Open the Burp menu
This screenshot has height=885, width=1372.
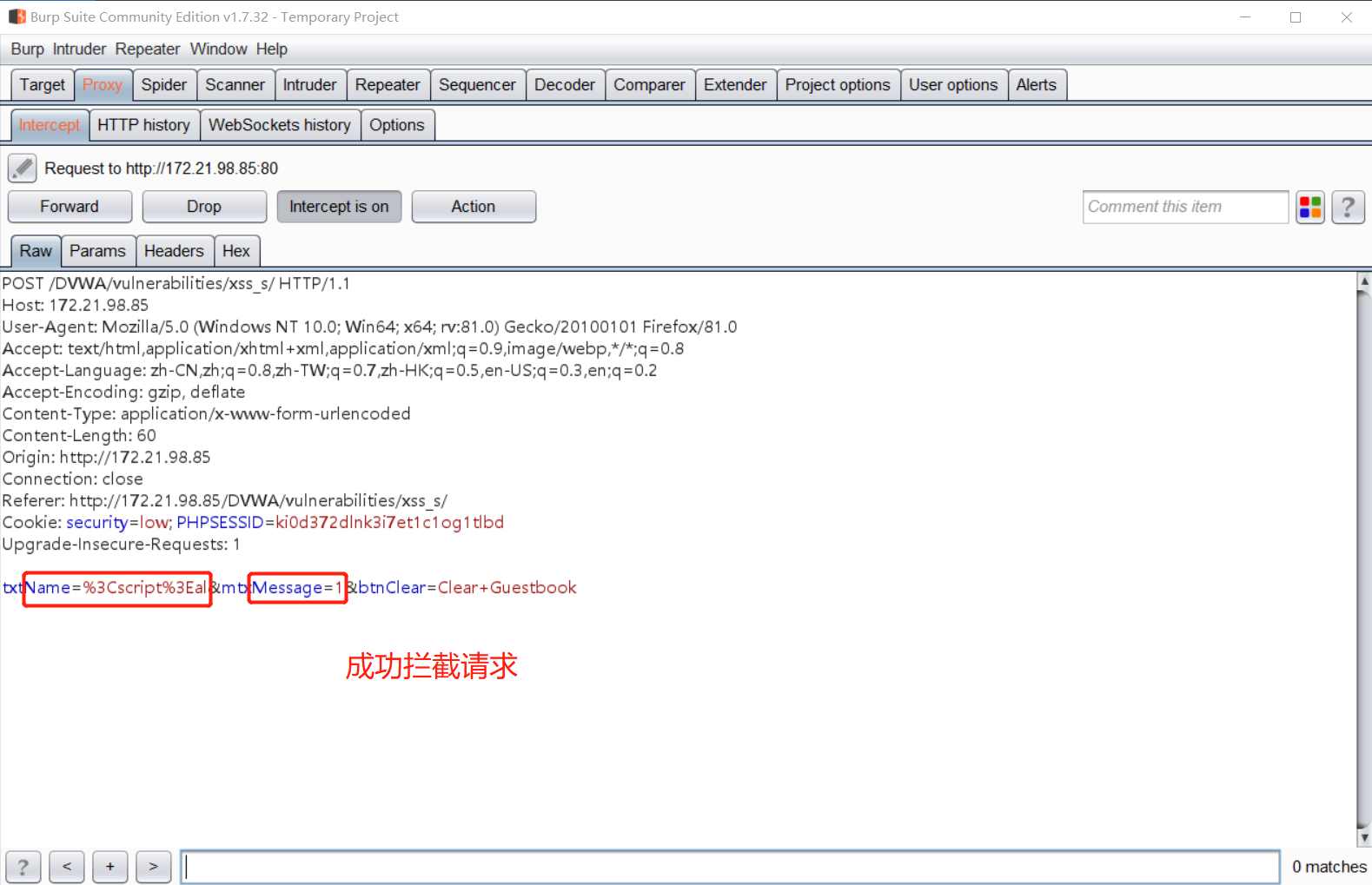point(27,50)
